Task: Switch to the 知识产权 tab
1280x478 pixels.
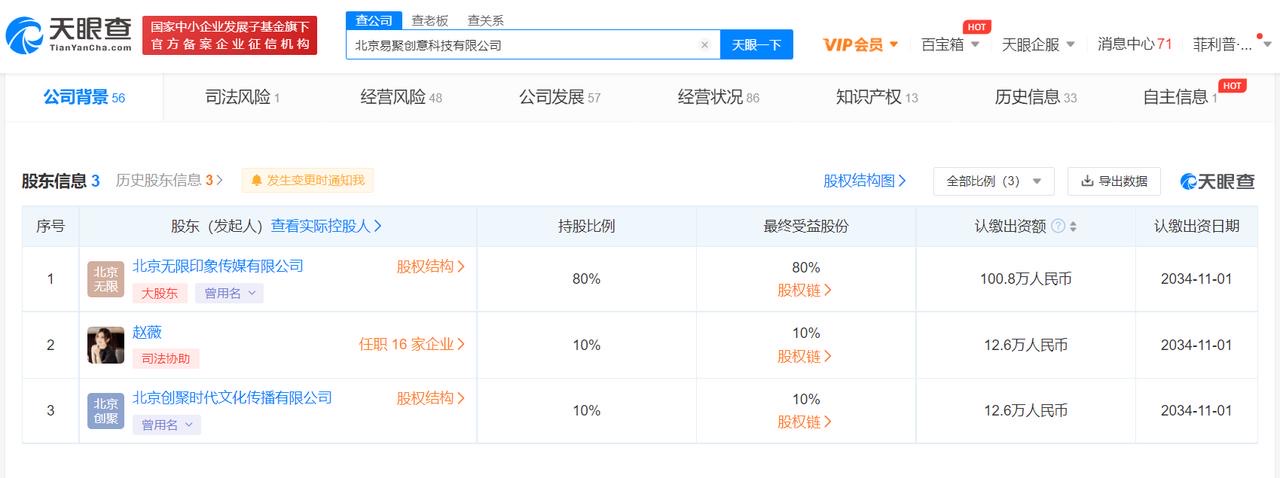Action: click(x=876, y=97)
